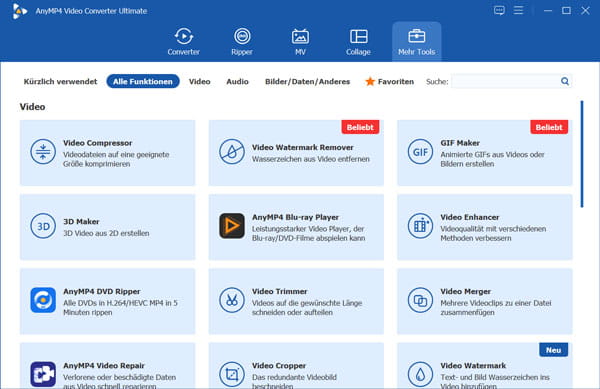600x389 pixels.
Task: Click the Suche input field
Action: pos(505,81)
